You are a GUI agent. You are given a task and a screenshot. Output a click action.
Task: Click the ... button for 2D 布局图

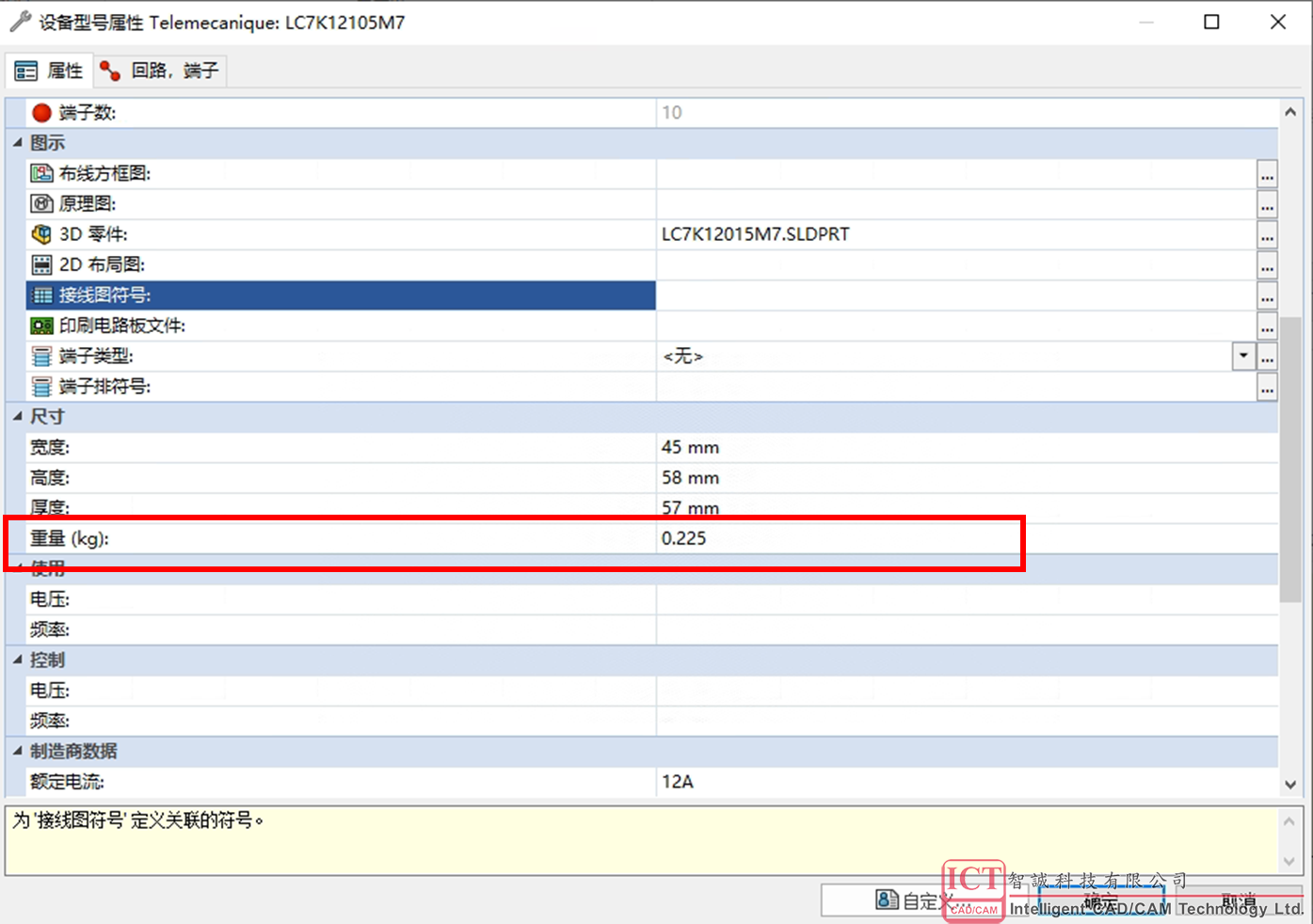[x=1267, y=265]
